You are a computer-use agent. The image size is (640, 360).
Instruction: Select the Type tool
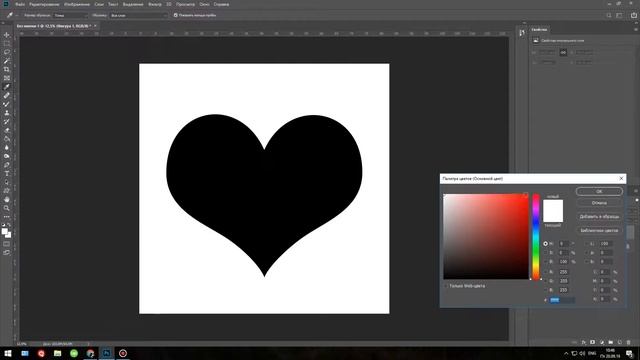[7, 173]
